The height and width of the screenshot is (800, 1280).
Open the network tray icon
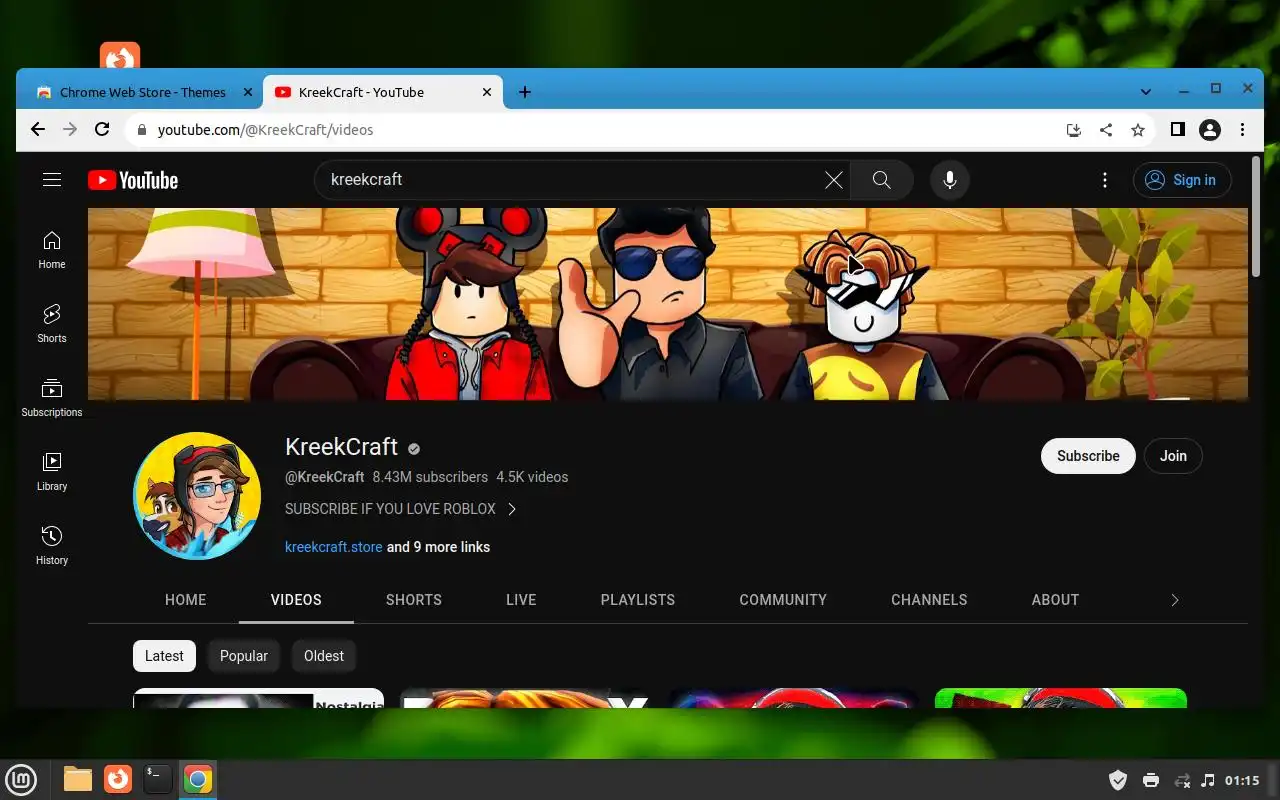coord(1182,780)
